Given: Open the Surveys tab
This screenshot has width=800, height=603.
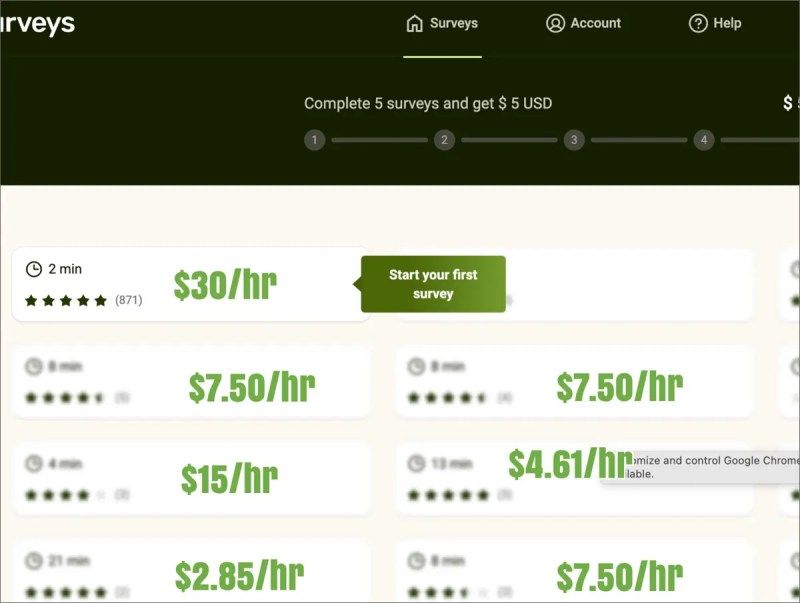Looking at the screenshot, I should click(442, 23).
